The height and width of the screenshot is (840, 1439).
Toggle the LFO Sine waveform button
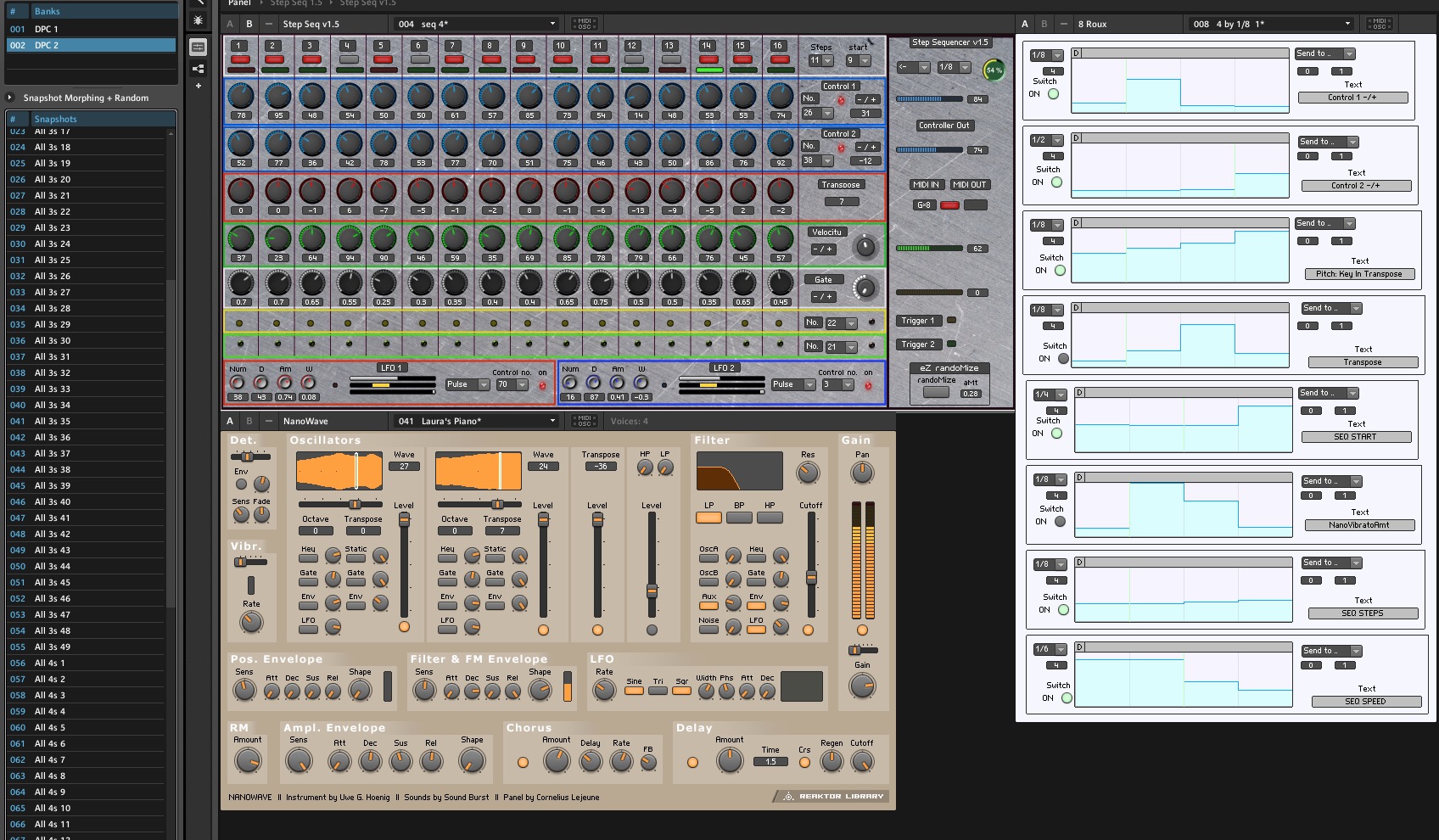pyautogui.click(x=634, y=692)
